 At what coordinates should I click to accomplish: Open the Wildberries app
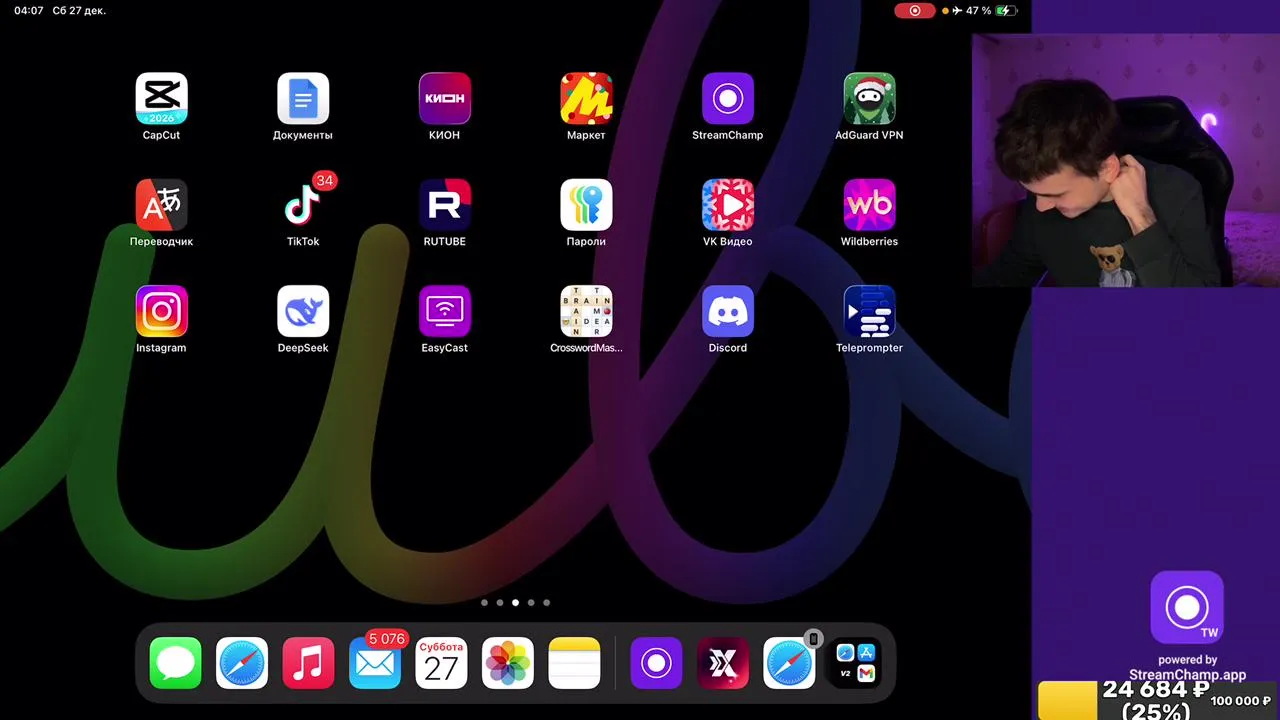(x=869, y=205)
